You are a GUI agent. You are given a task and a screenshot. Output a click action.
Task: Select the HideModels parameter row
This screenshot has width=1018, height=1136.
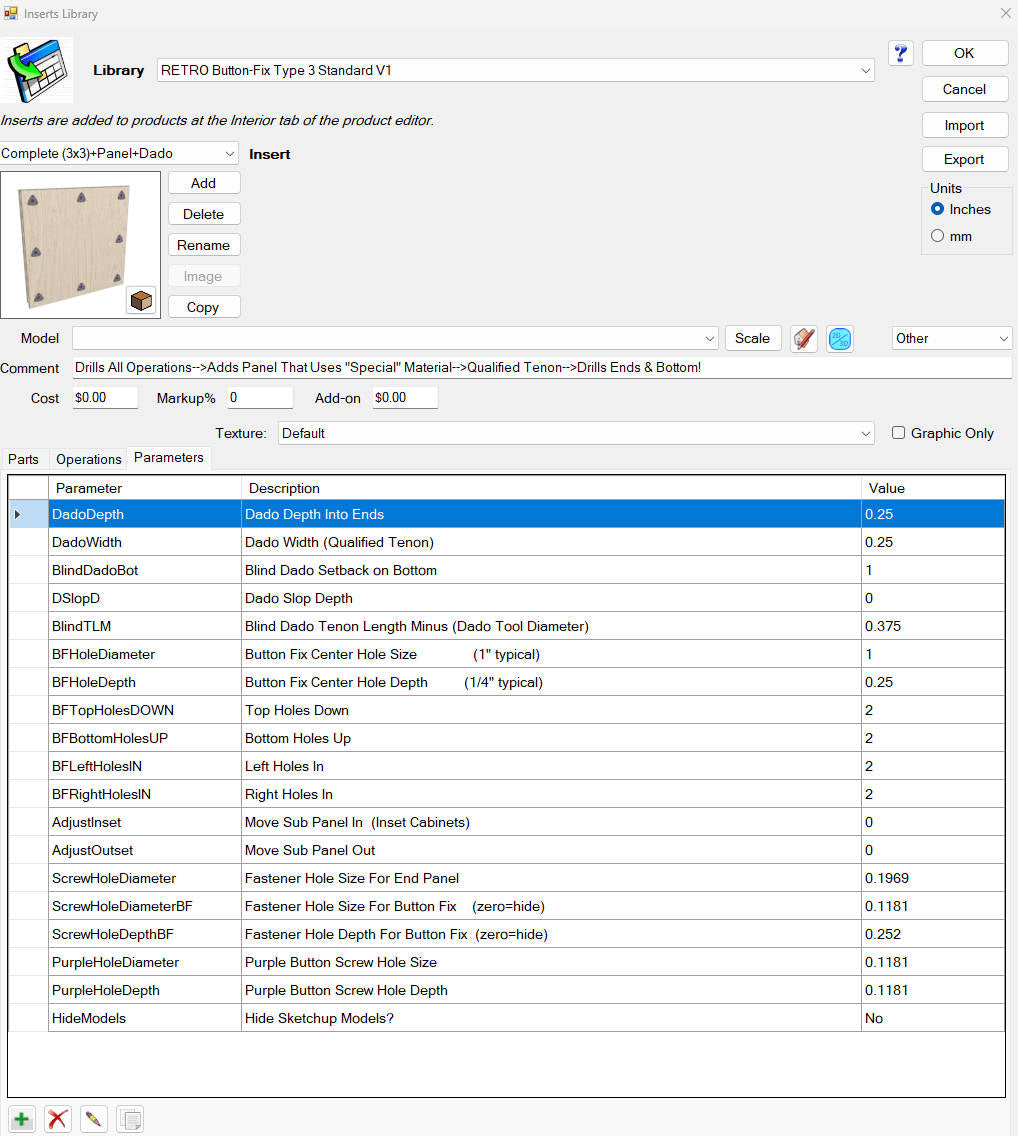click(506, 1018)
